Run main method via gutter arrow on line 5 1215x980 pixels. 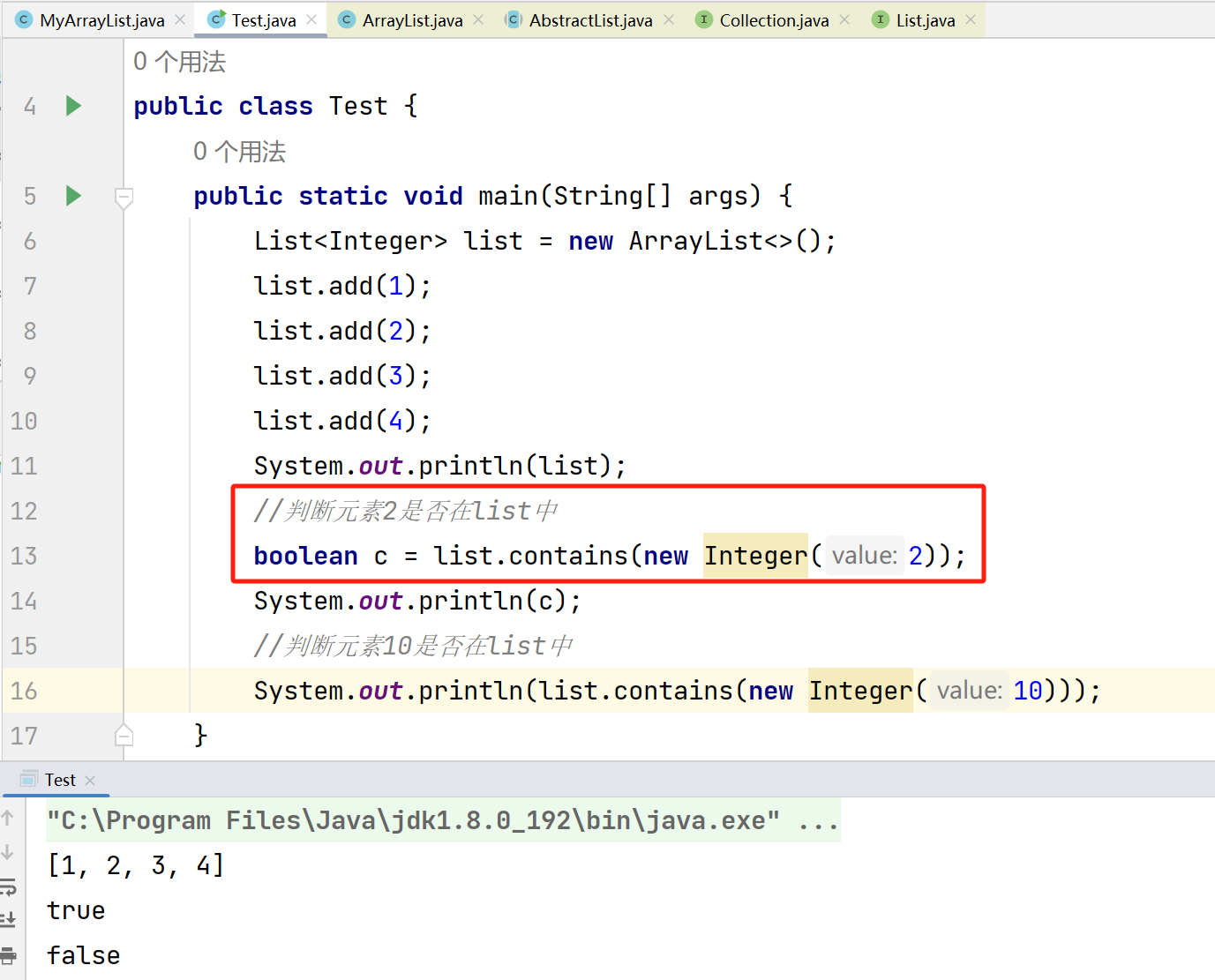74,196
